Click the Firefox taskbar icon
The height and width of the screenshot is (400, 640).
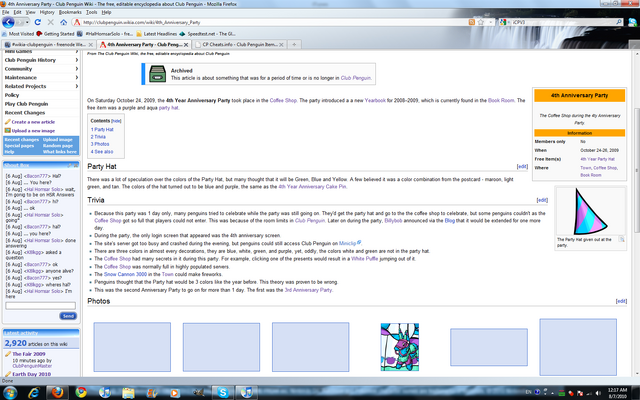pos(58,393)
